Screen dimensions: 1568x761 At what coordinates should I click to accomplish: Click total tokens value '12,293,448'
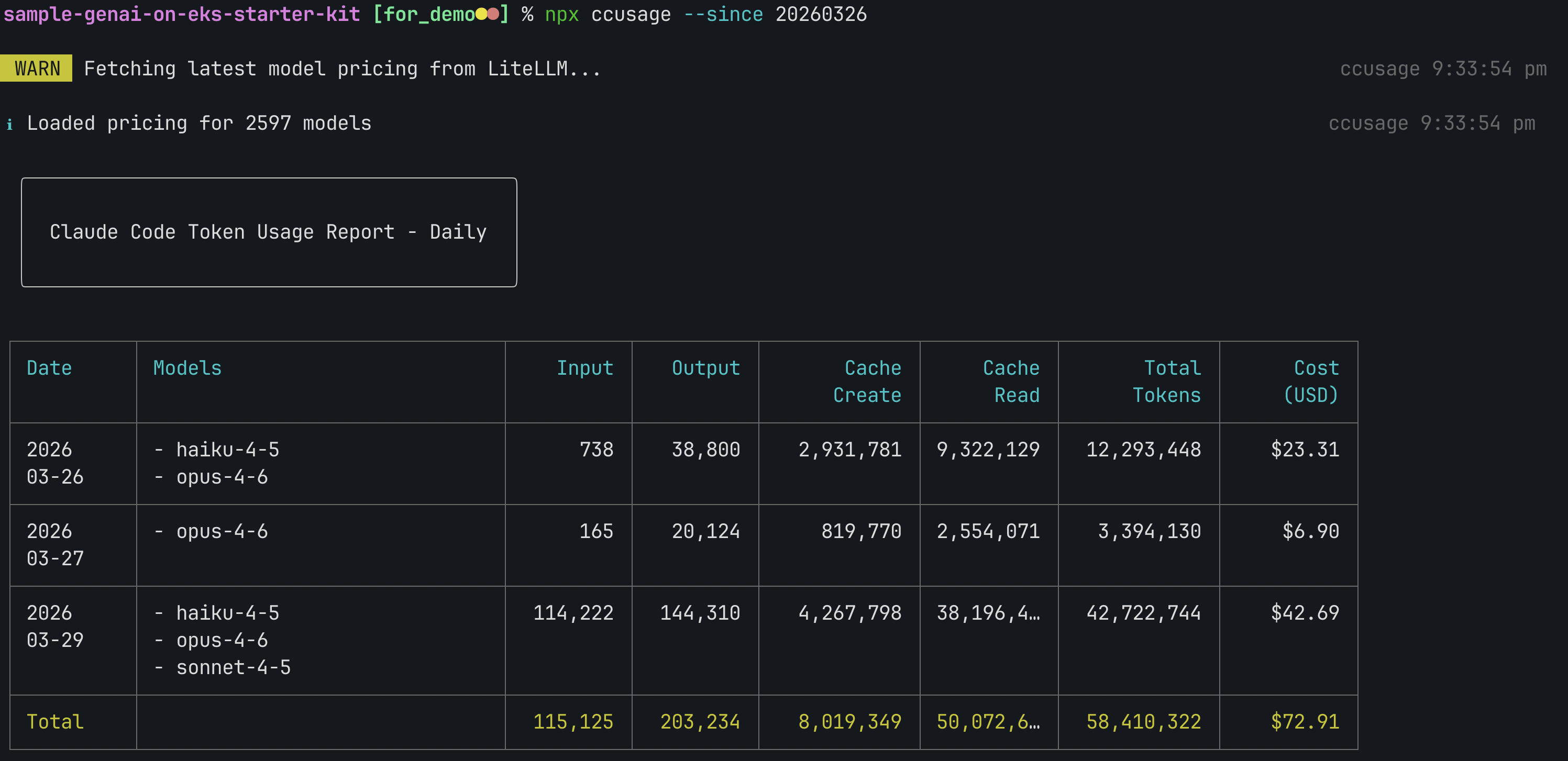[x=1144, y=450]
